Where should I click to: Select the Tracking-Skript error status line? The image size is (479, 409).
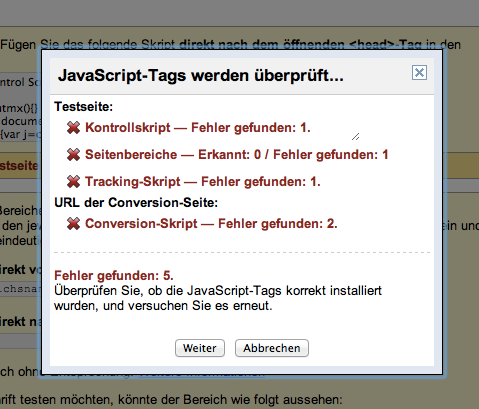(x=203, y=182)
